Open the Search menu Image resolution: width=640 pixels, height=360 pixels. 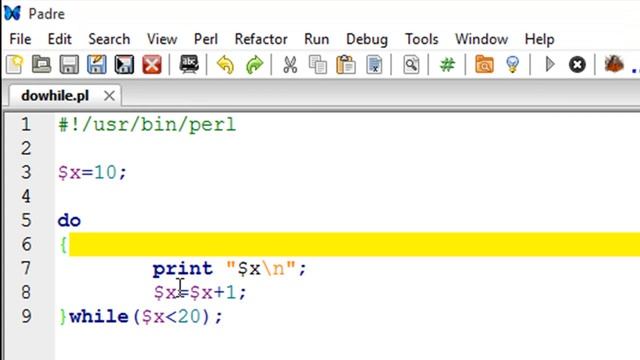point(109,39)
